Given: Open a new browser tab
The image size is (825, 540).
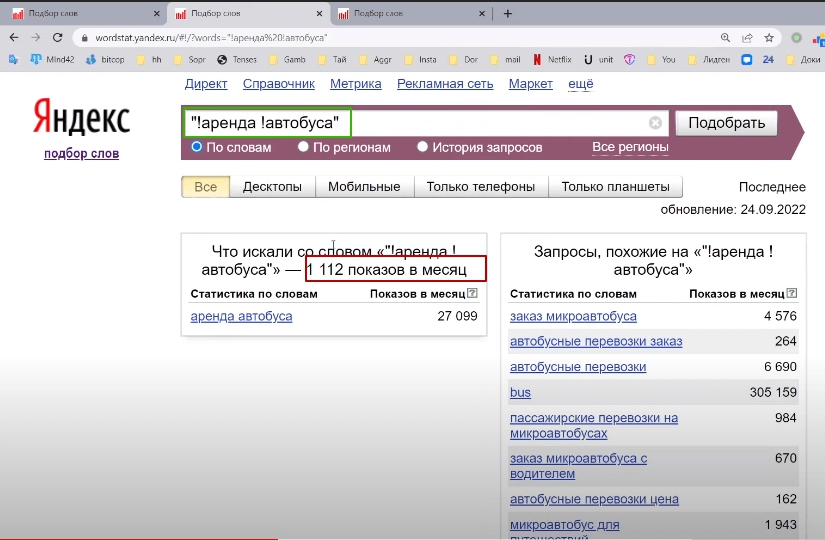Looking at the screenshot, I should [x=507, y=14].
